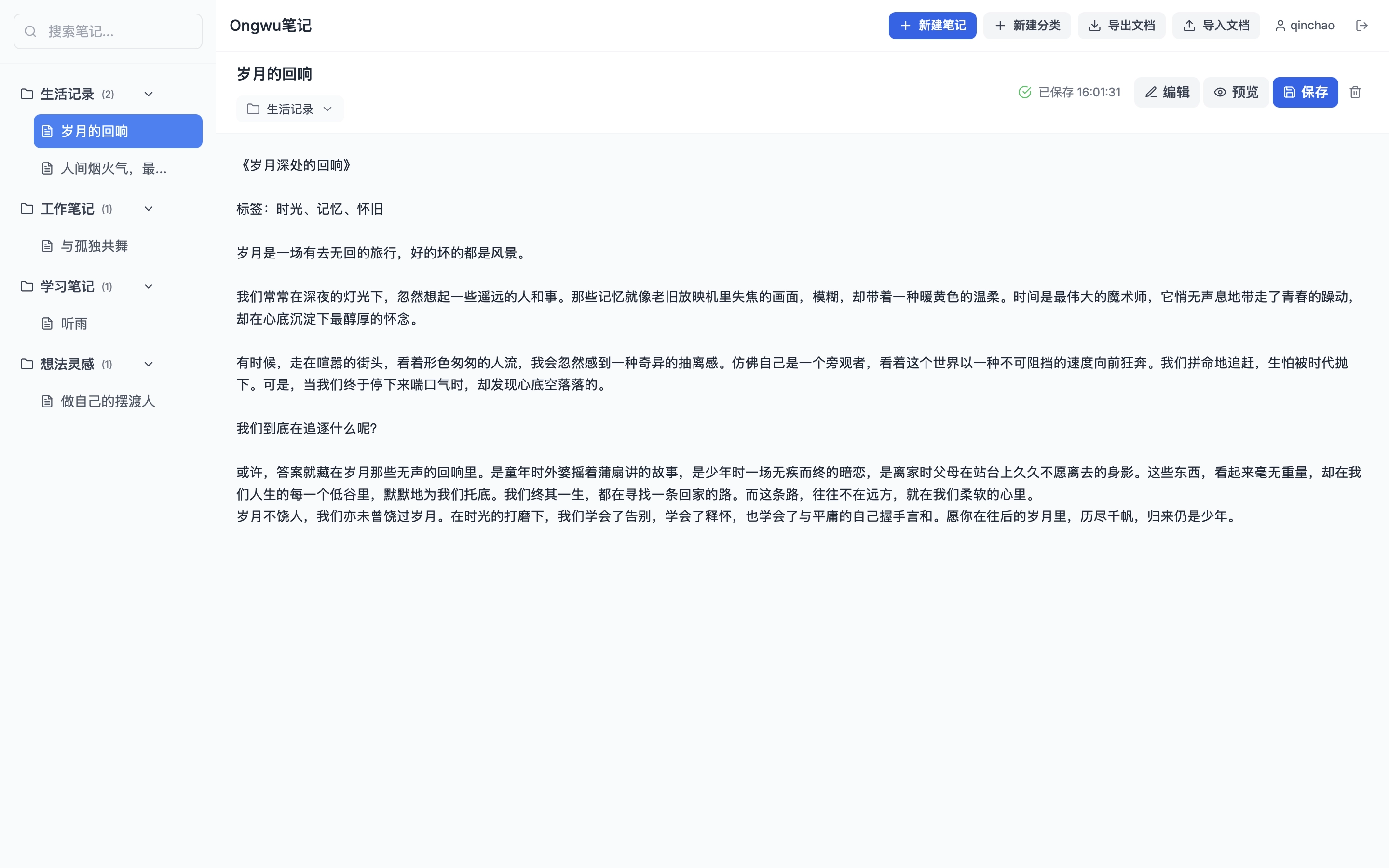Click the 生活记录 folder icon in sidebar
This screenshot has height=868, width=1389.
point(27,94)
